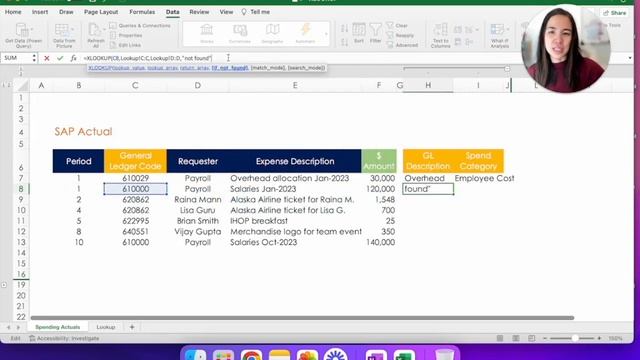Screen dimensions: 640x360
Task: Select the Spending Actuals sheet tab
Action: coord(58,327)
